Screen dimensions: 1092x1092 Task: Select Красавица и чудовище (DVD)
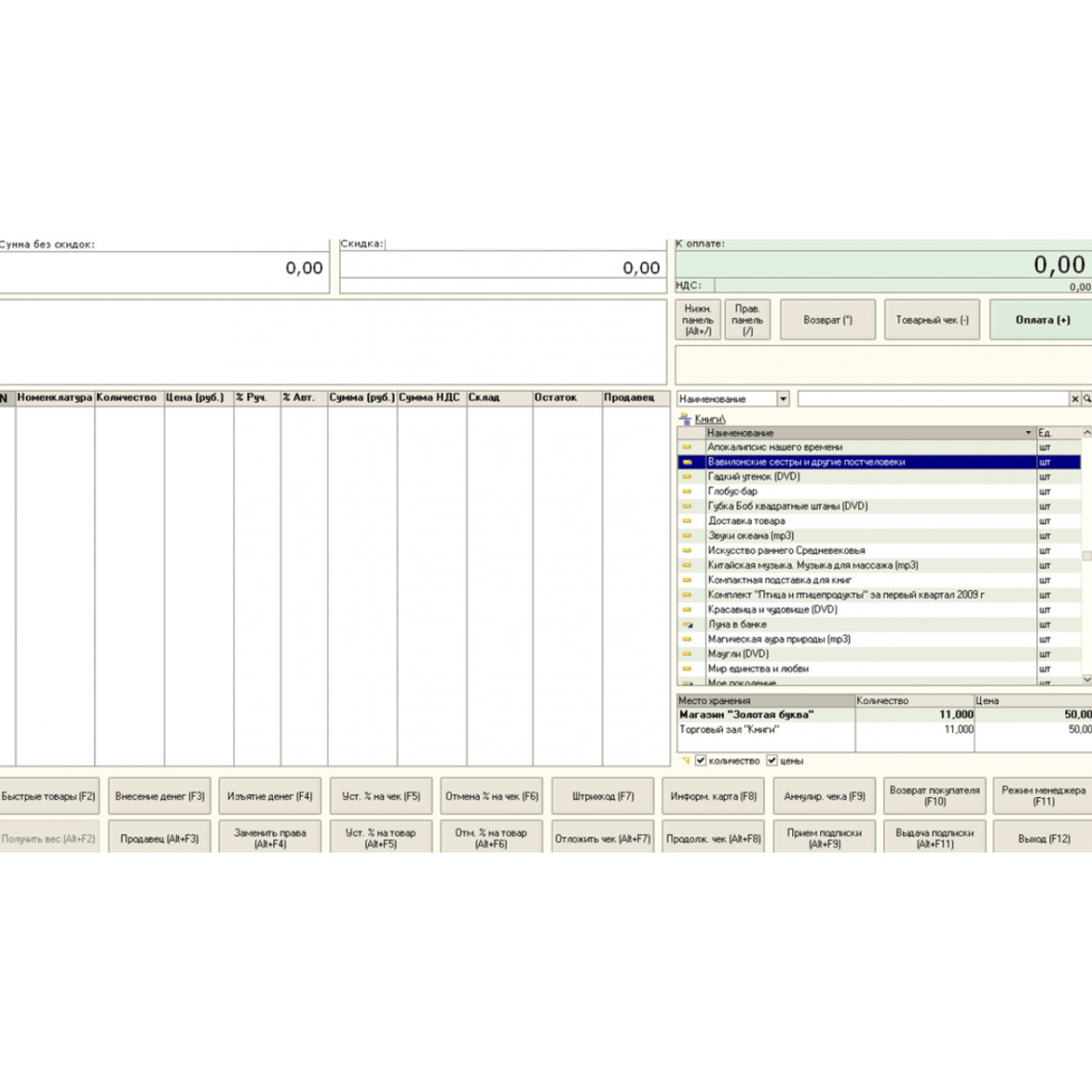pyautogui.click(x=879, y=609)
